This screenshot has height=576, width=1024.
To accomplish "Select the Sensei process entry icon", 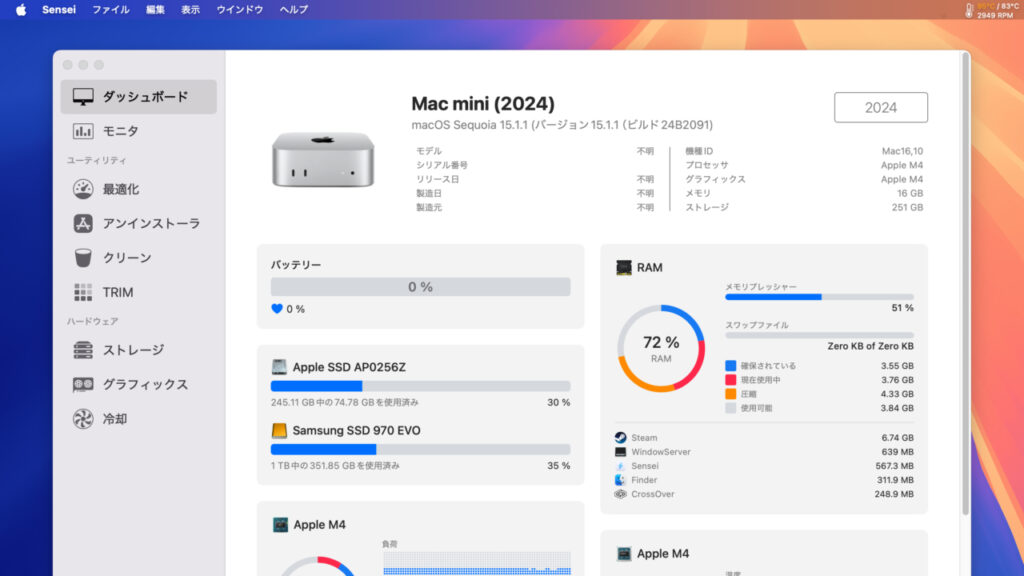I will [x=623, y=466].
